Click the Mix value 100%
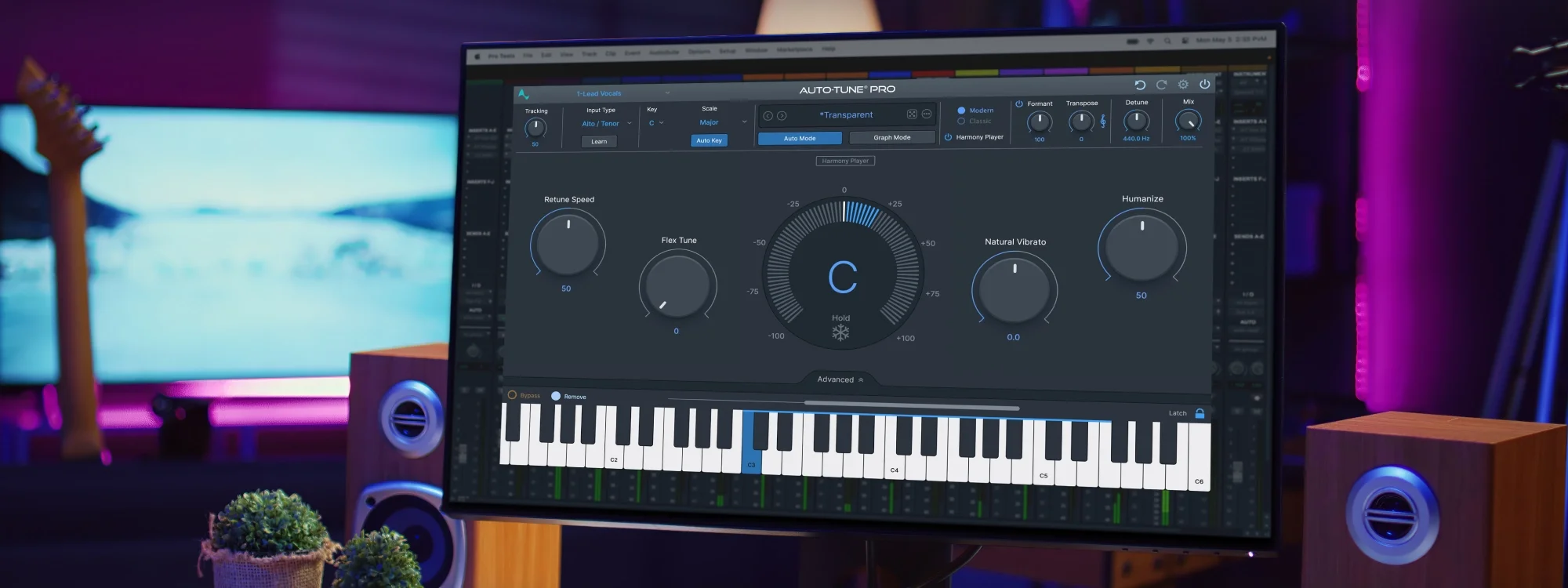 pos(1188,138)
